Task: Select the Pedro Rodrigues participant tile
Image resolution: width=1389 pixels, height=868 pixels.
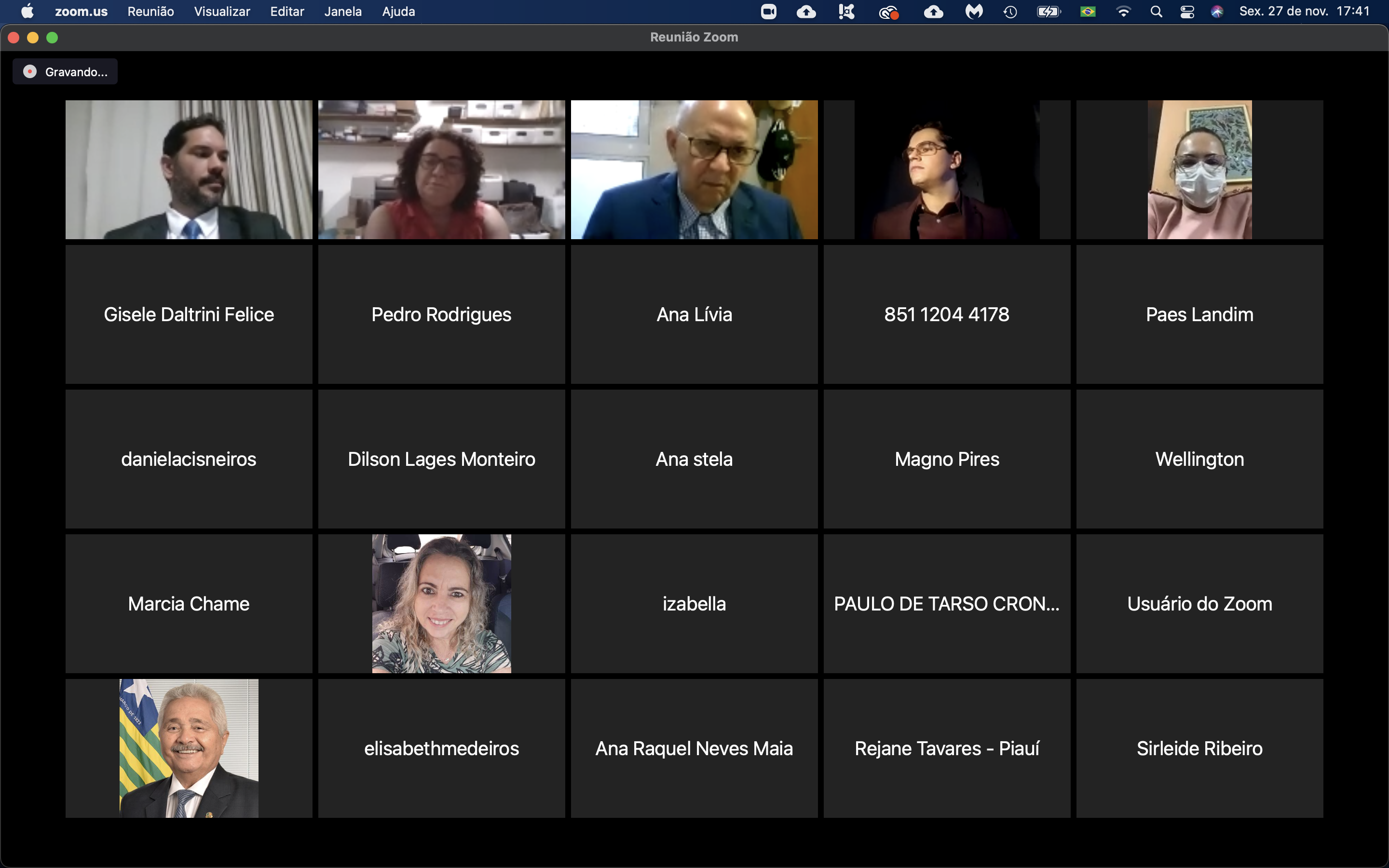Action: [441, 314]
